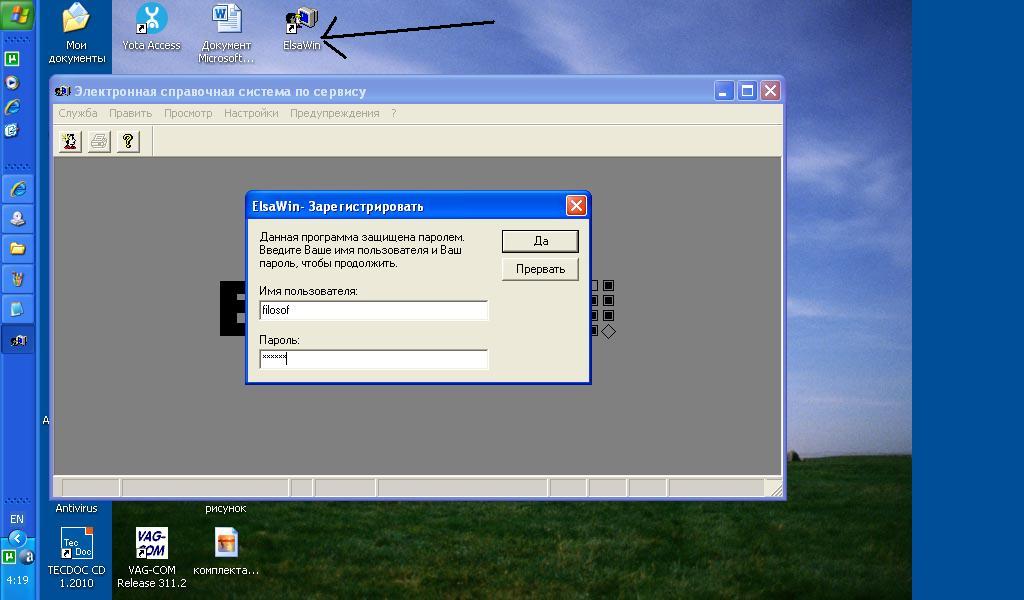Click the question mark help toolbar icon
The height and width of the screenshot is (600, 1024).
point(127,142)
